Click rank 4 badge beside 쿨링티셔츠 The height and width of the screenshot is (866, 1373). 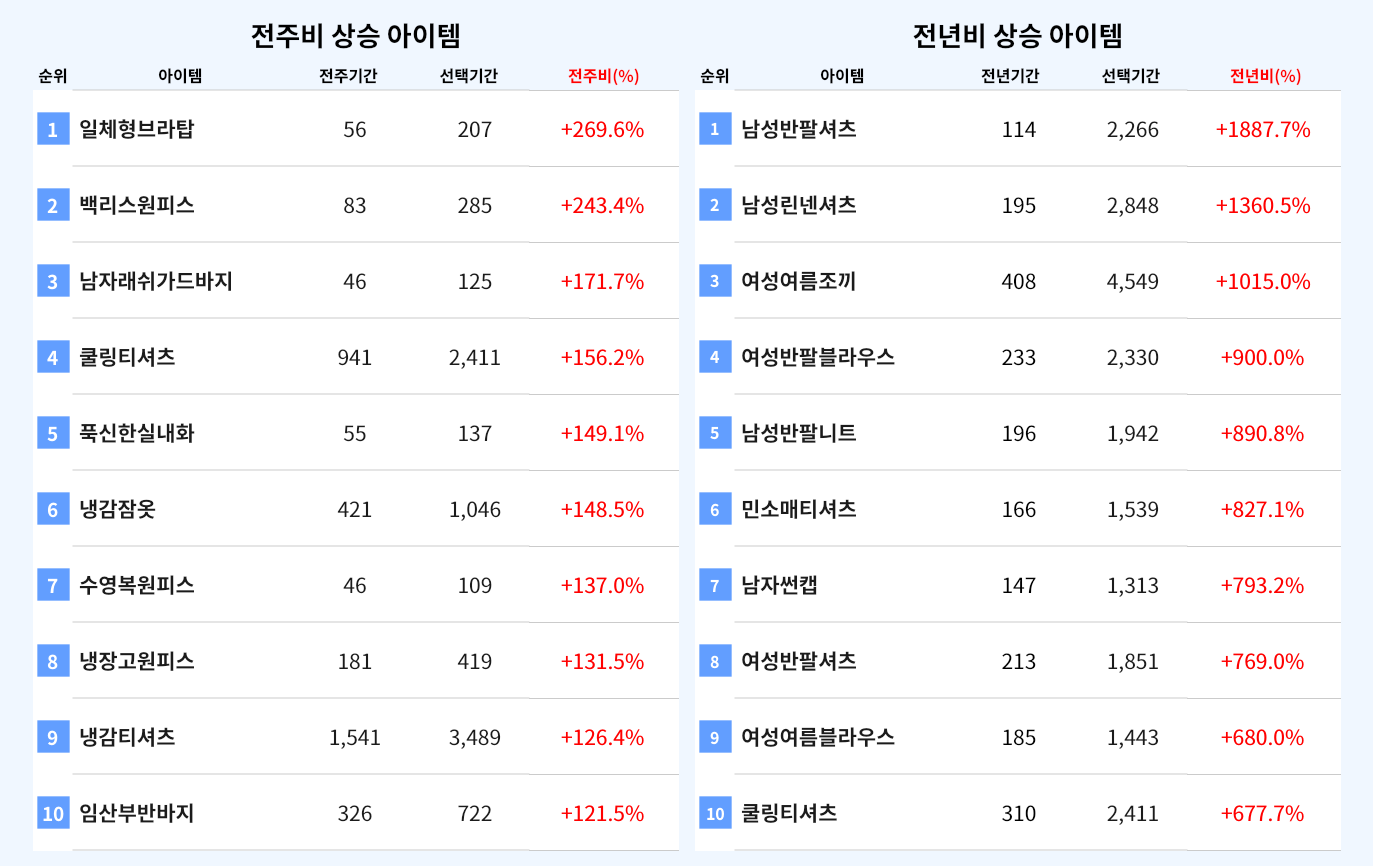click(53, 357)
